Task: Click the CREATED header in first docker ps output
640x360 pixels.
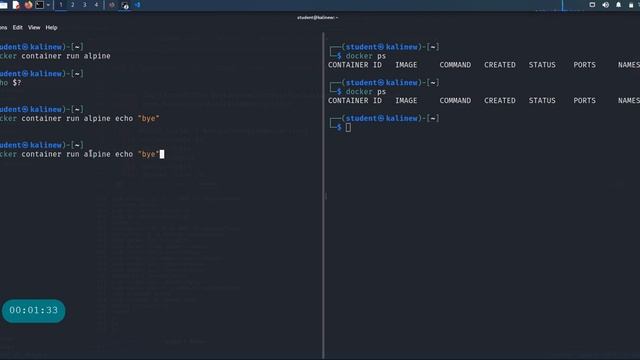Action: coord(500,65)
